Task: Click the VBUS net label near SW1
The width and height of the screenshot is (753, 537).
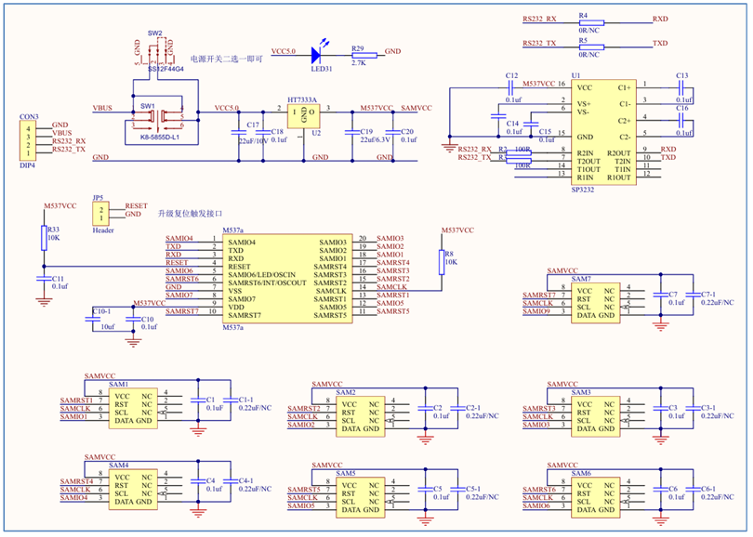Action: coord(103,107)
